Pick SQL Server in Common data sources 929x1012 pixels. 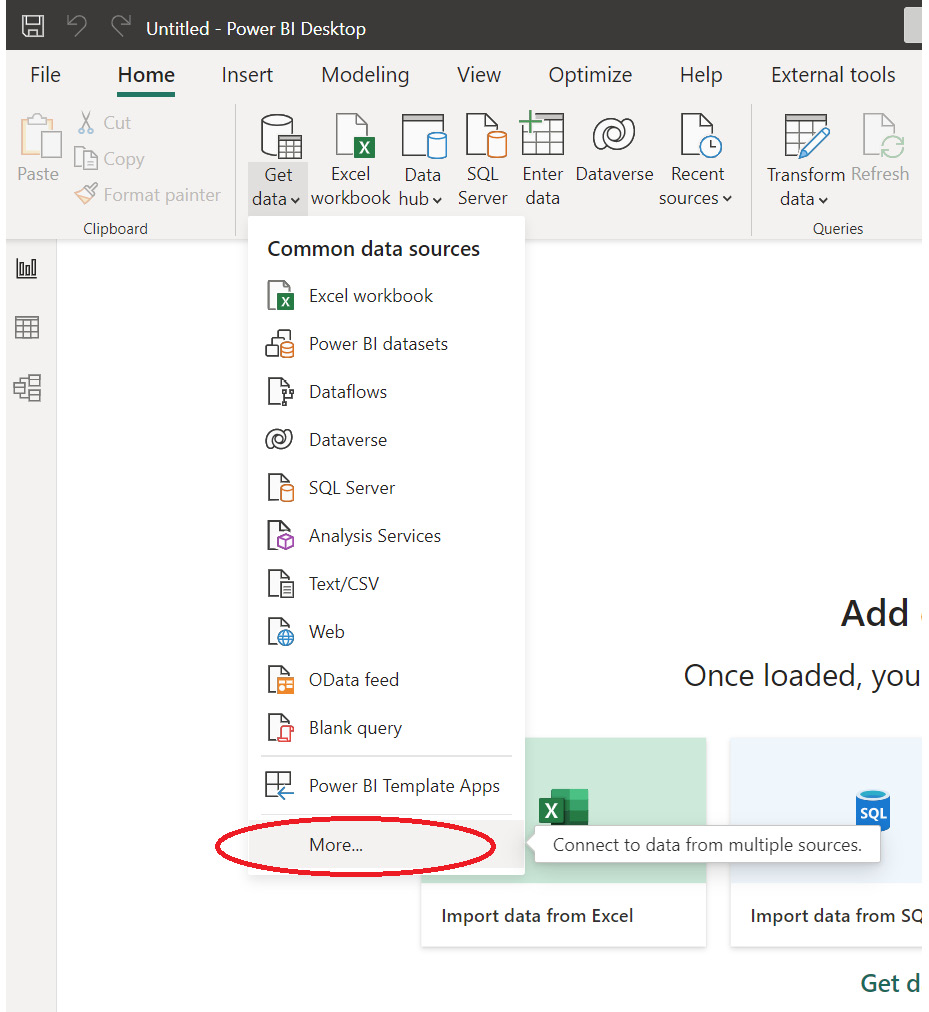coord(386,488)
